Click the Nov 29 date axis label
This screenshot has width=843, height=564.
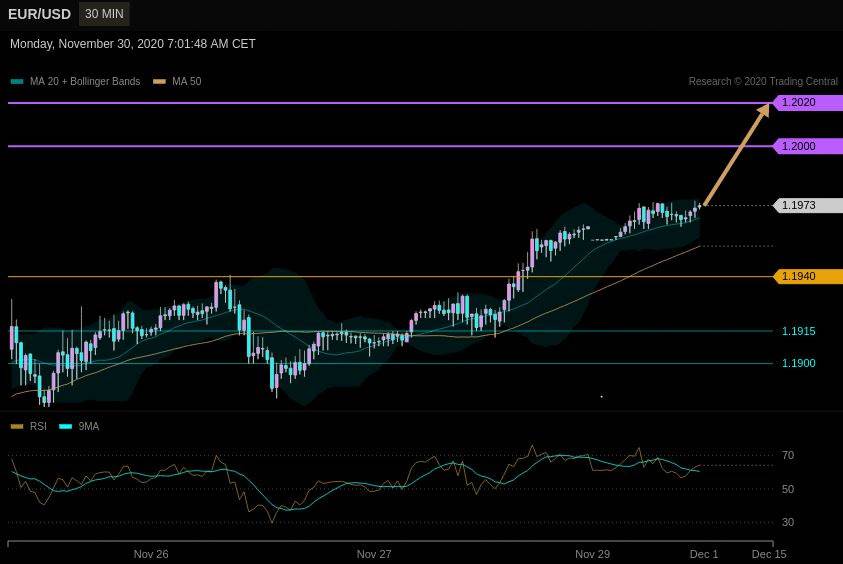click(592, 554)
